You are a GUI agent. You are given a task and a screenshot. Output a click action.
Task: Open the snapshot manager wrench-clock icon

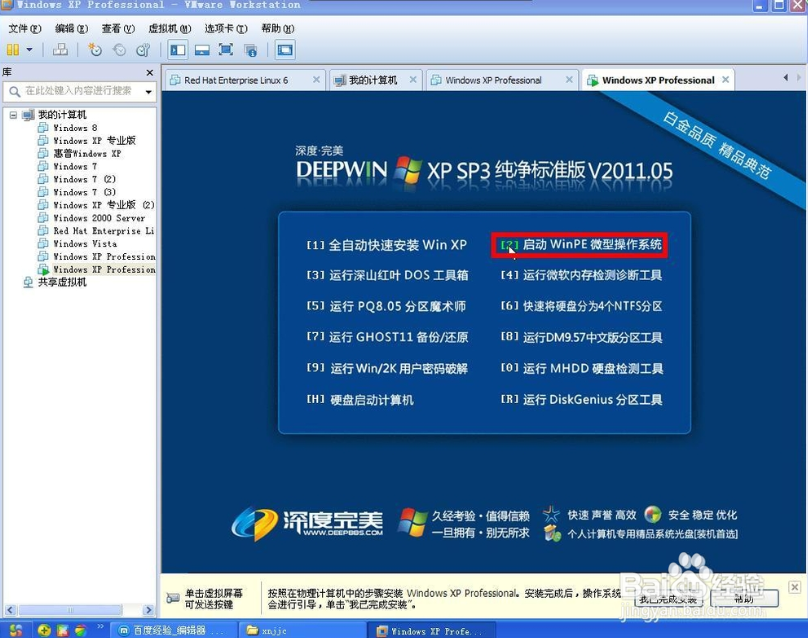point(143,50)
